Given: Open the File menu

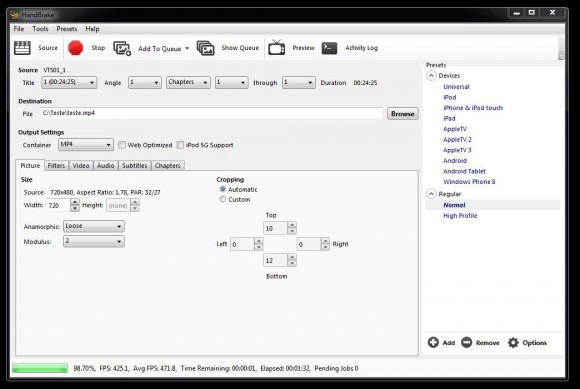Looking at the screenshot, I should (18, 29).
